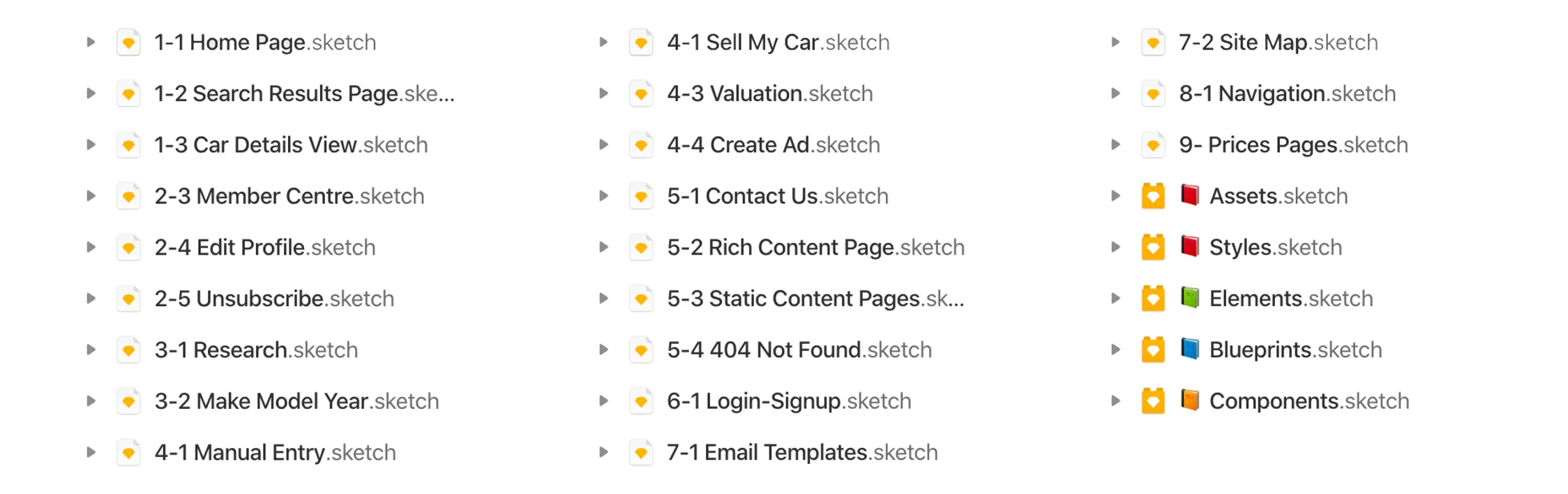Select the 1-3 Car Details View file

pyautogui.click(x=291, y=145)
